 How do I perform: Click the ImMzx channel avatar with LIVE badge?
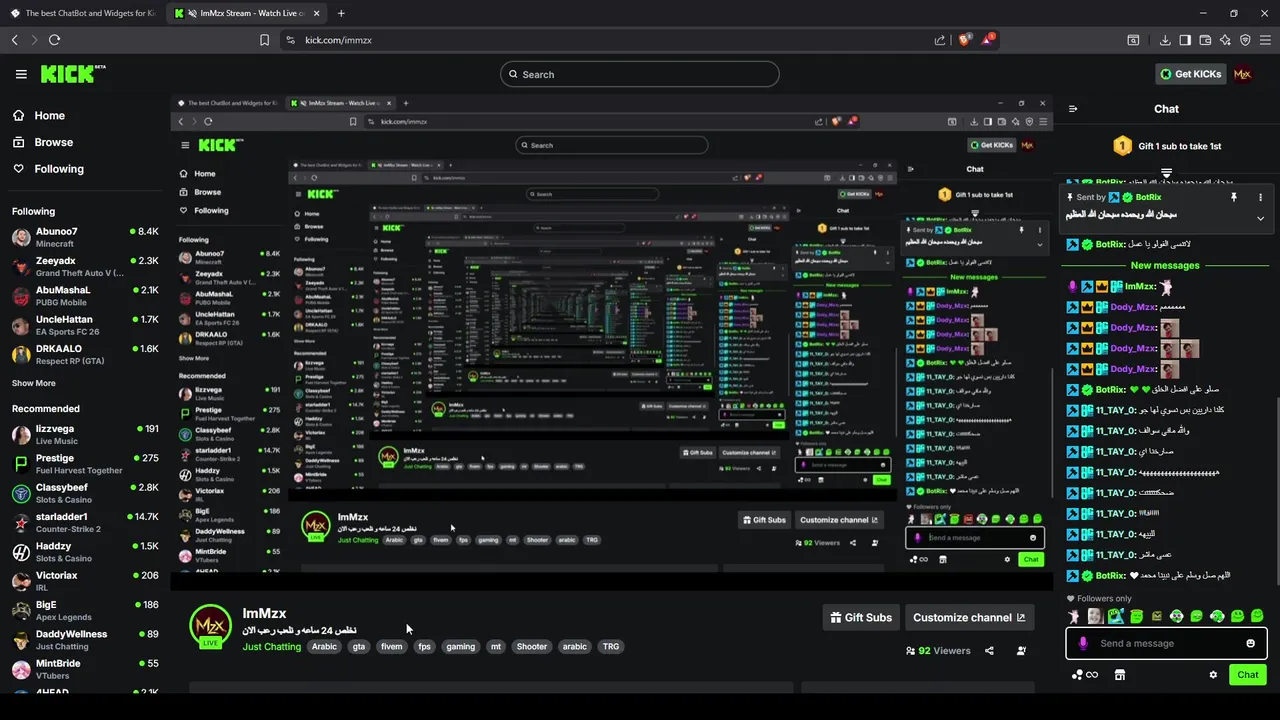pyautogui.click(x=210, y=627)
